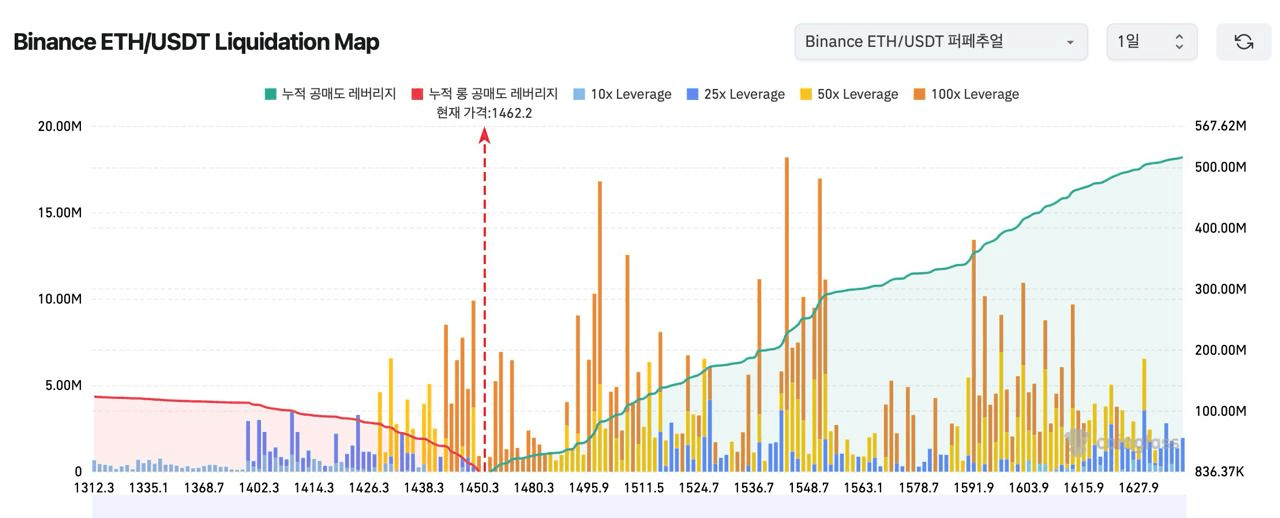
Task: Click the zoom slider bar below the x-axis
Action: click(x=638, y=508)
